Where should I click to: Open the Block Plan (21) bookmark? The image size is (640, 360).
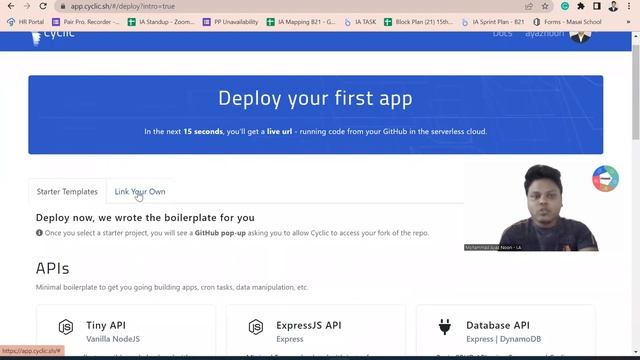click(x=419, y=22)
